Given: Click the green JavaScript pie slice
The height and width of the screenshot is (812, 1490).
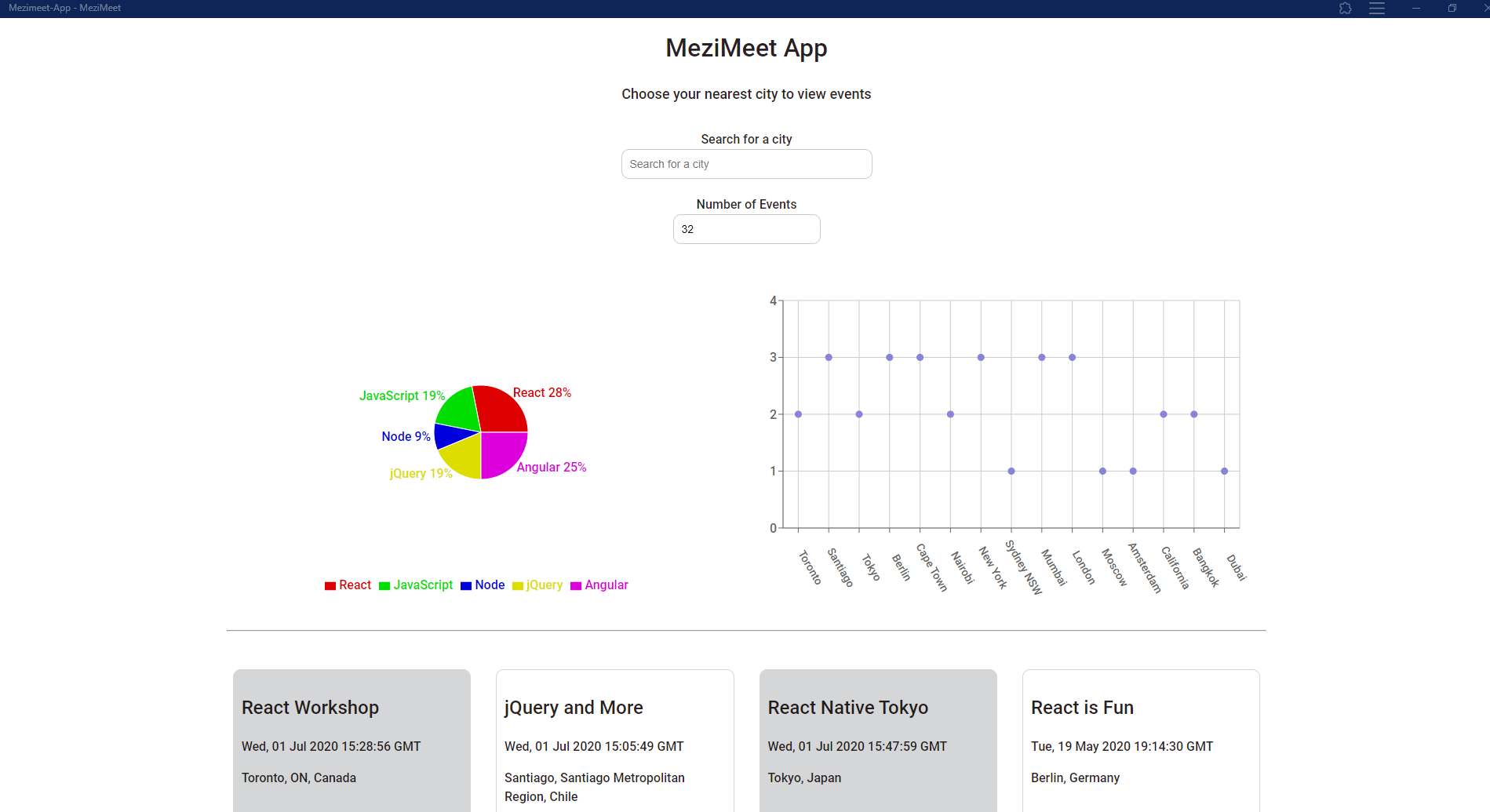Looking at the screenshot, I should [x=459, y=408].
